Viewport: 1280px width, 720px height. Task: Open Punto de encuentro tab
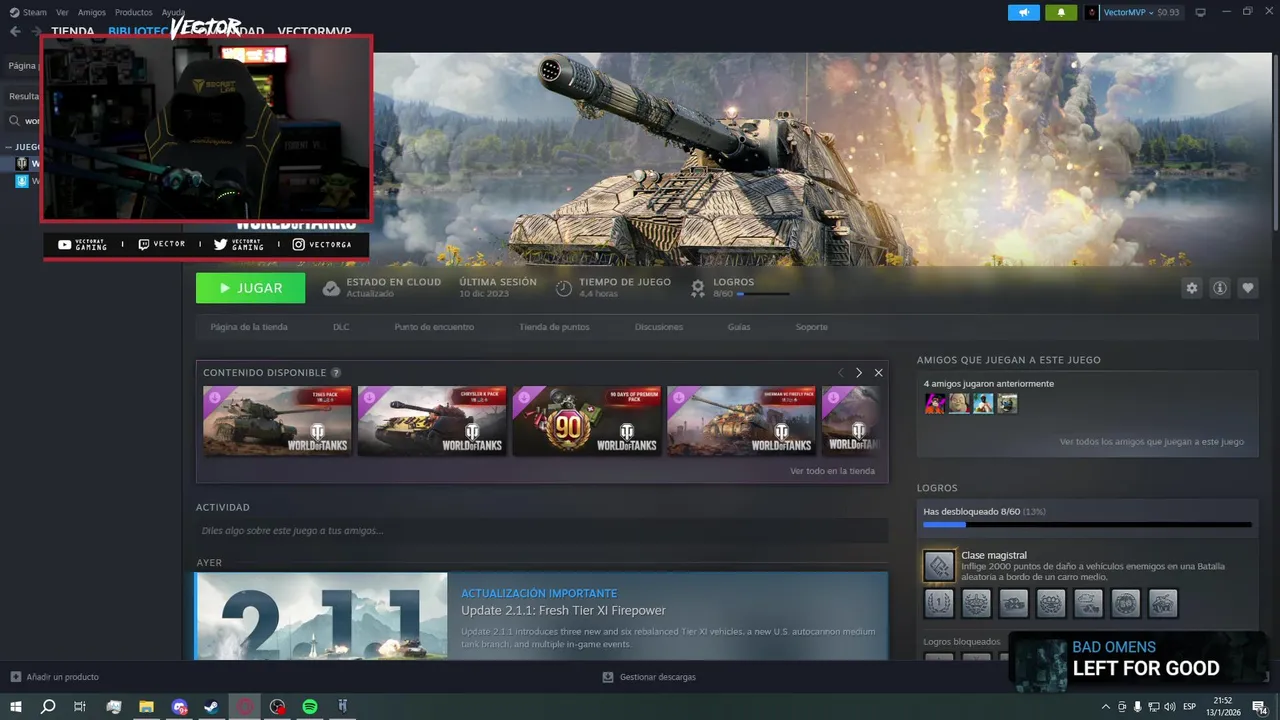pyautogui.click(x=434, y=327)
